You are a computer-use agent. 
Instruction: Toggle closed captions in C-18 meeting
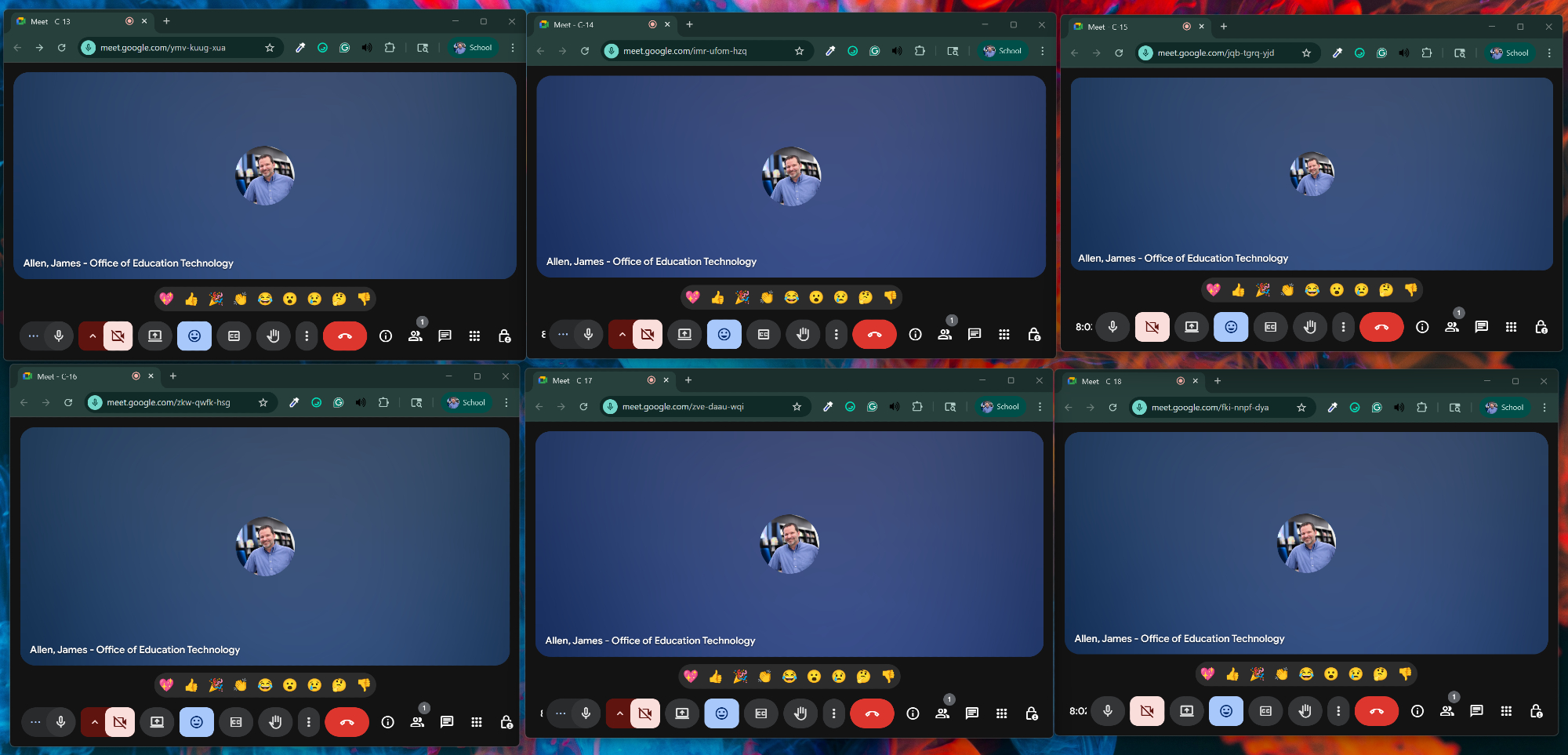[1265, 711]
